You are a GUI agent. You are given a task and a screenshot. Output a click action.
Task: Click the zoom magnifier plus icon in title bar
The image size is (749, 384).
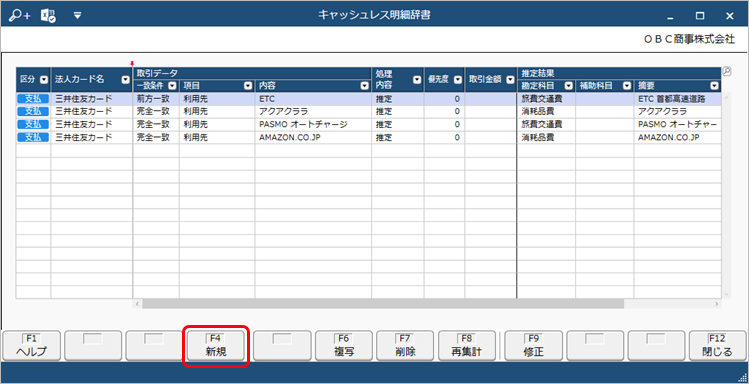tap(20, 15)
